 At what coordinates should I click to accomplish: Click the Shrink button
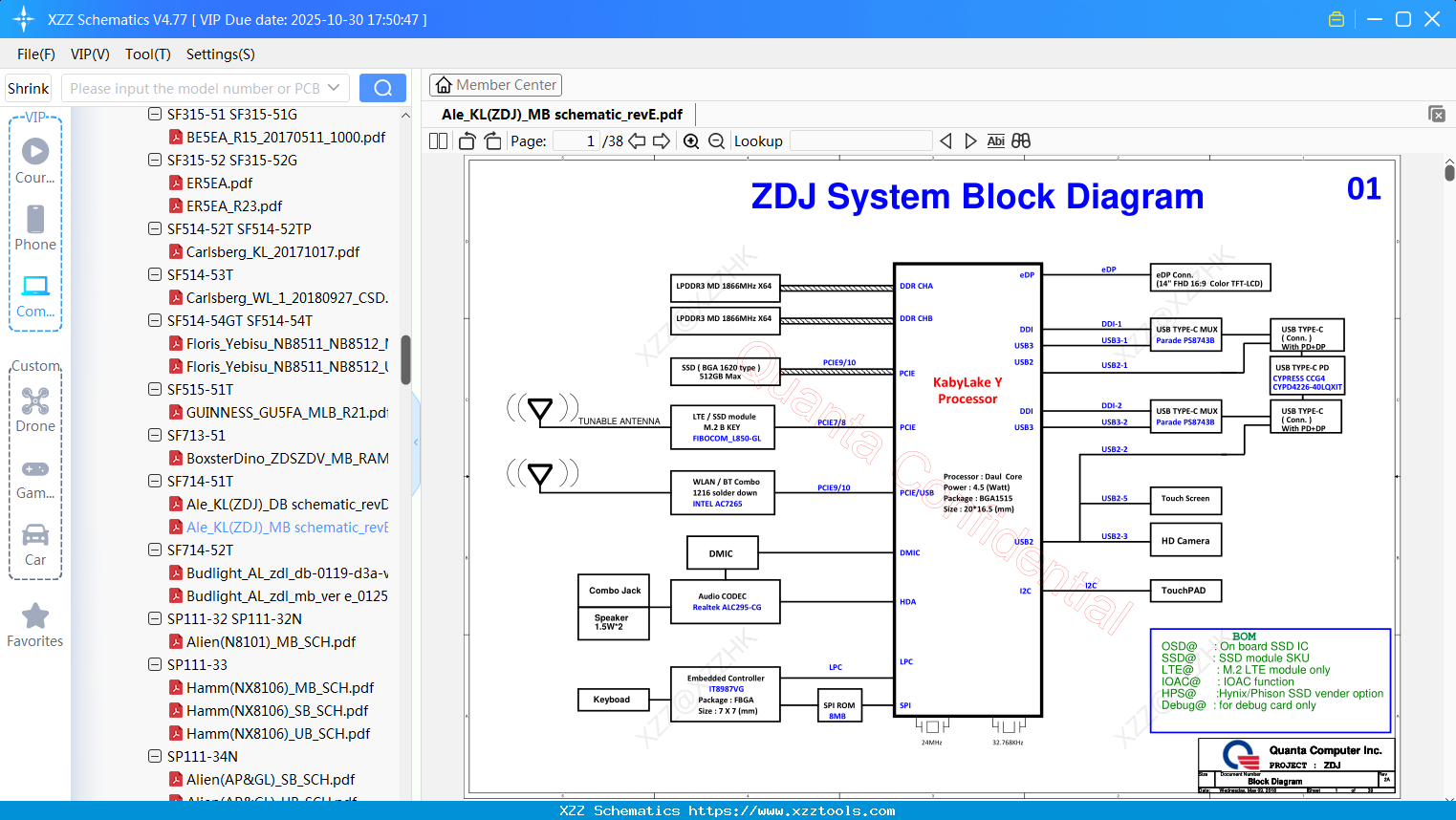point(29,88)
